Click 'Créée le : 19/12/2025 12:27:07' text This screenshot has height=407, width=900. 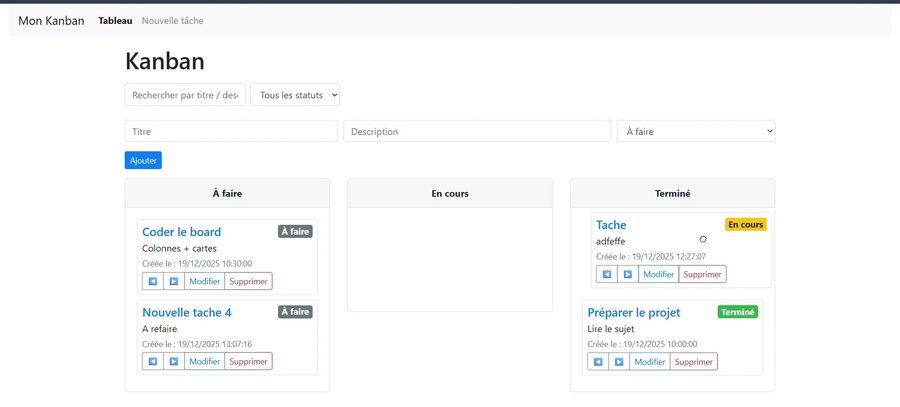[651, 257]
